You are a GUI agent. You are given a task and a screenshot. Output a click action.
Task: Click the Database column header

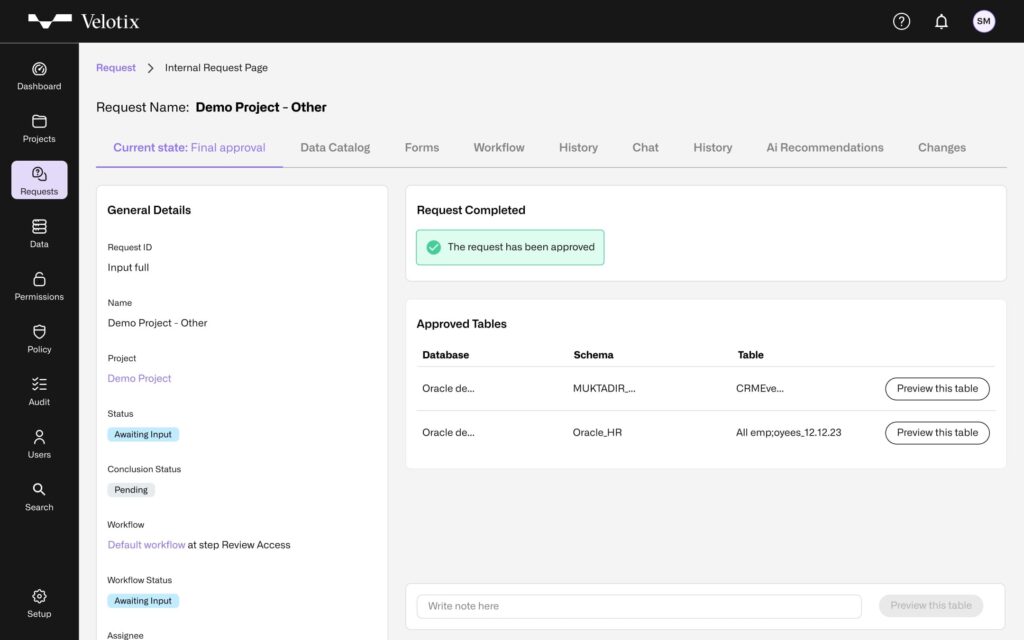tap(445, 355)
